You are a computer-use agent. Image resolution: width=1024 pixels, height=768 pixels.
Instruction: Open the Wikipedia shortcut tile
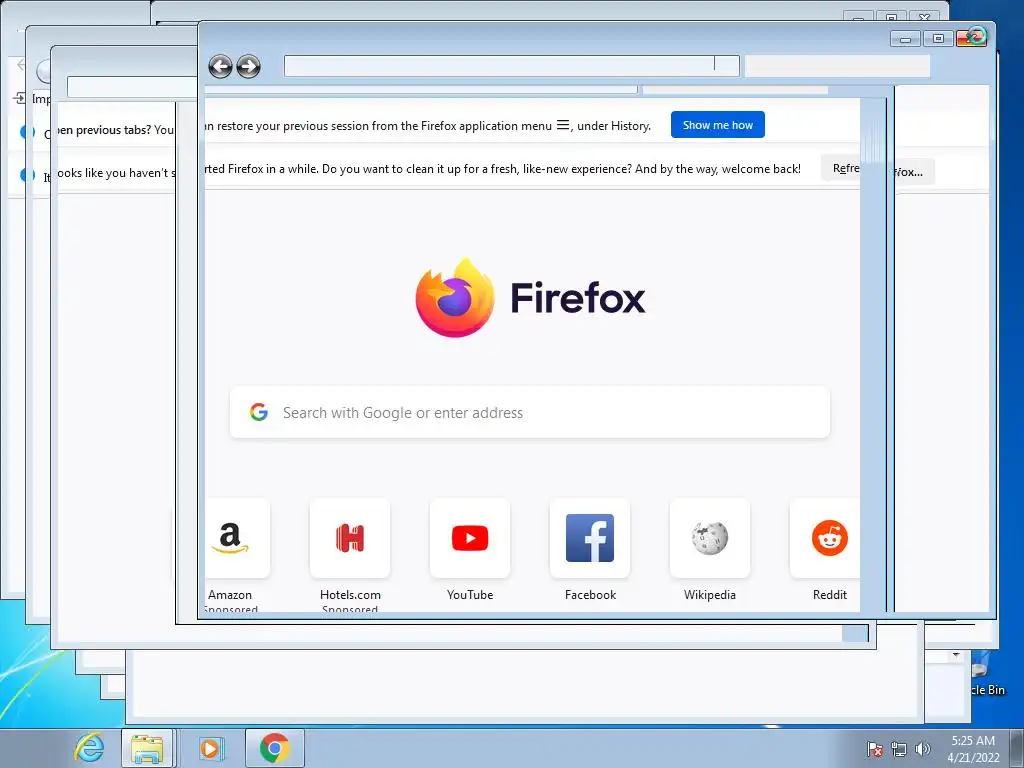click(x=710, y=538)
